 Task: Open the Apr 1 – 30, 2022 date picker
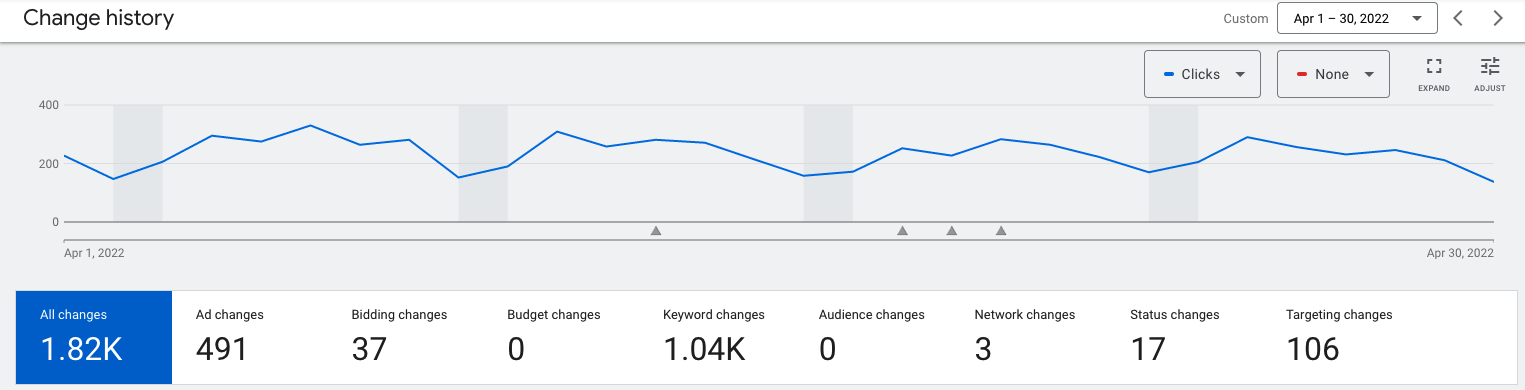click(1357, 18)
